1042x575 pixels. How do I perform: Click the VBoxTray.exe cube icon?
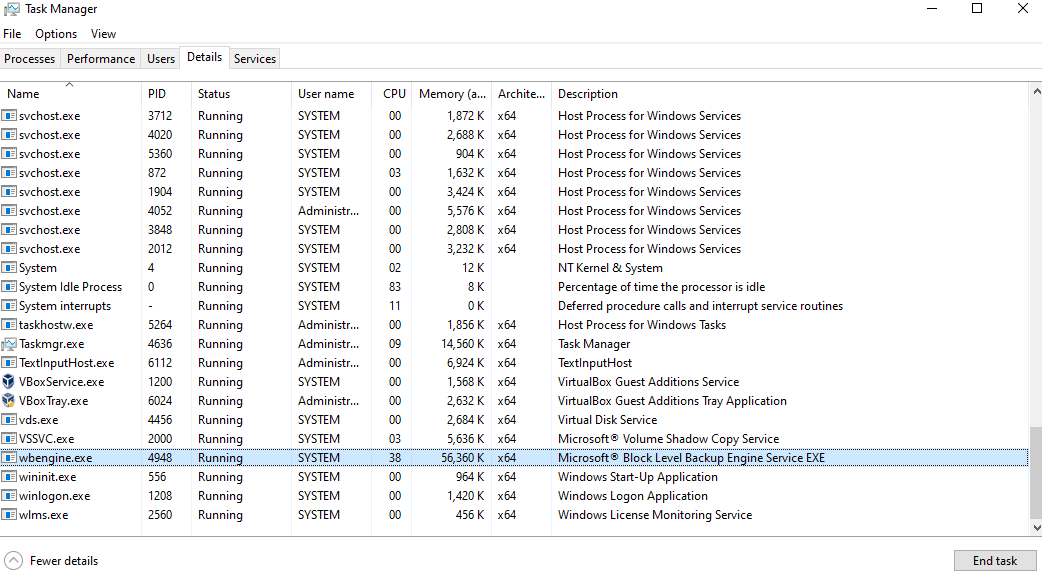click(9, 401)
